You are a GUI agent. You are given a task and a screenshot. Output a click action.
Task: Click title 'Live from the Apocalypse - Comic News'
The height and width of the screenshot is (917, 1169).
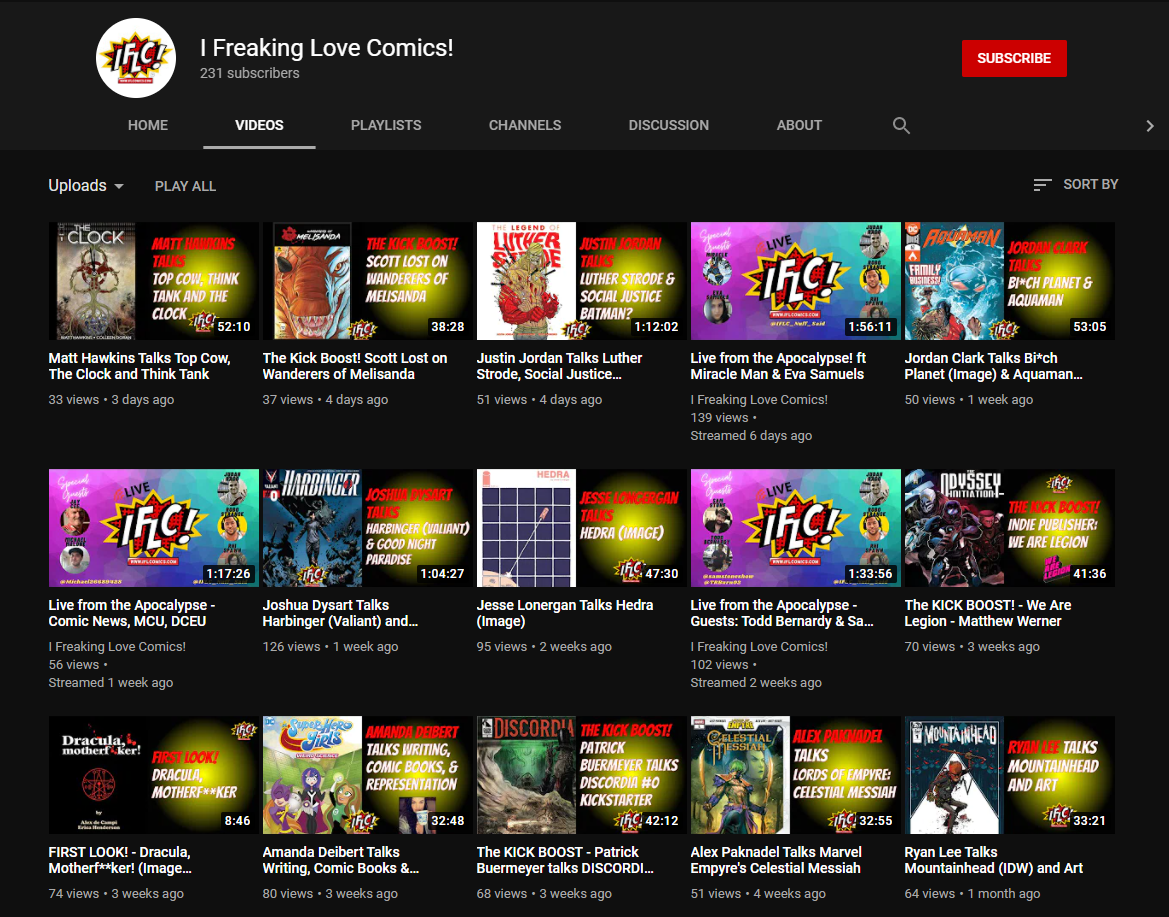tap(132, 613)
